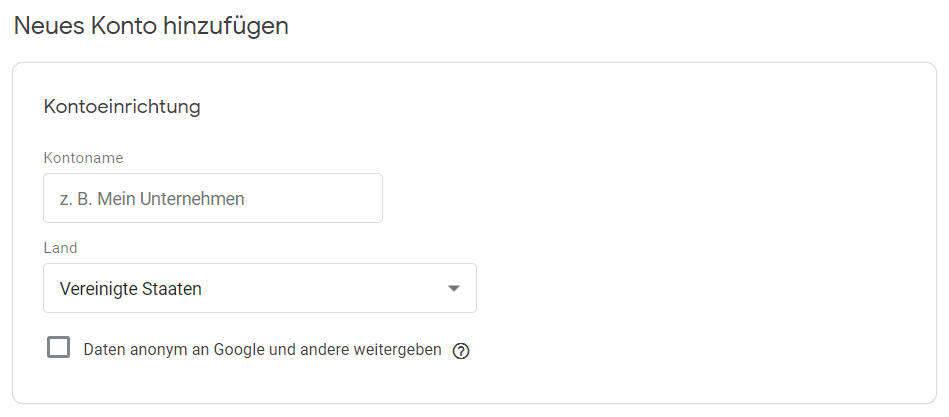This screenshot has height=417, width=949.
Task: Click the Kontoname field label
Action: (84, 158)
